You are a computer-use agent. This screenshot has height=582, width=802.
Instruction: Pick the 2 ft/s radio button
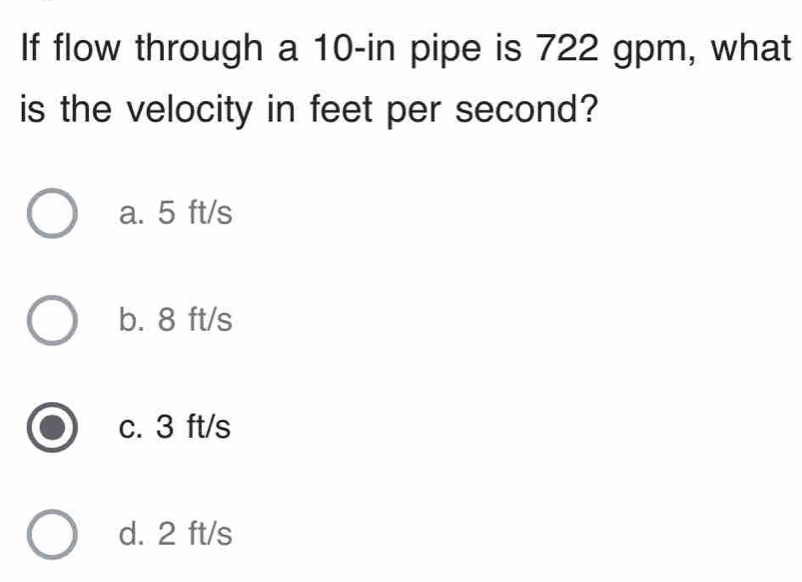(x=52, y=535)
